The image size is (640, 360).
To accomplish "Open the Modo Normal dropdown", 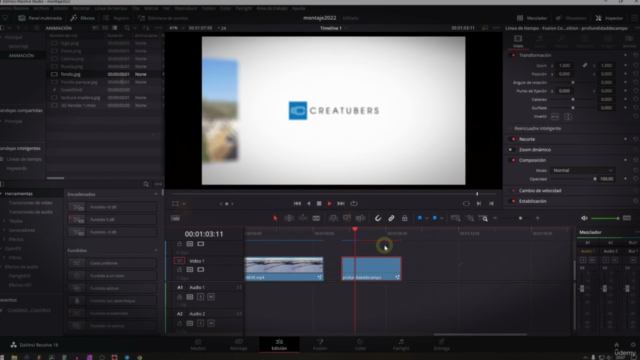I will (x=582, y=170).
